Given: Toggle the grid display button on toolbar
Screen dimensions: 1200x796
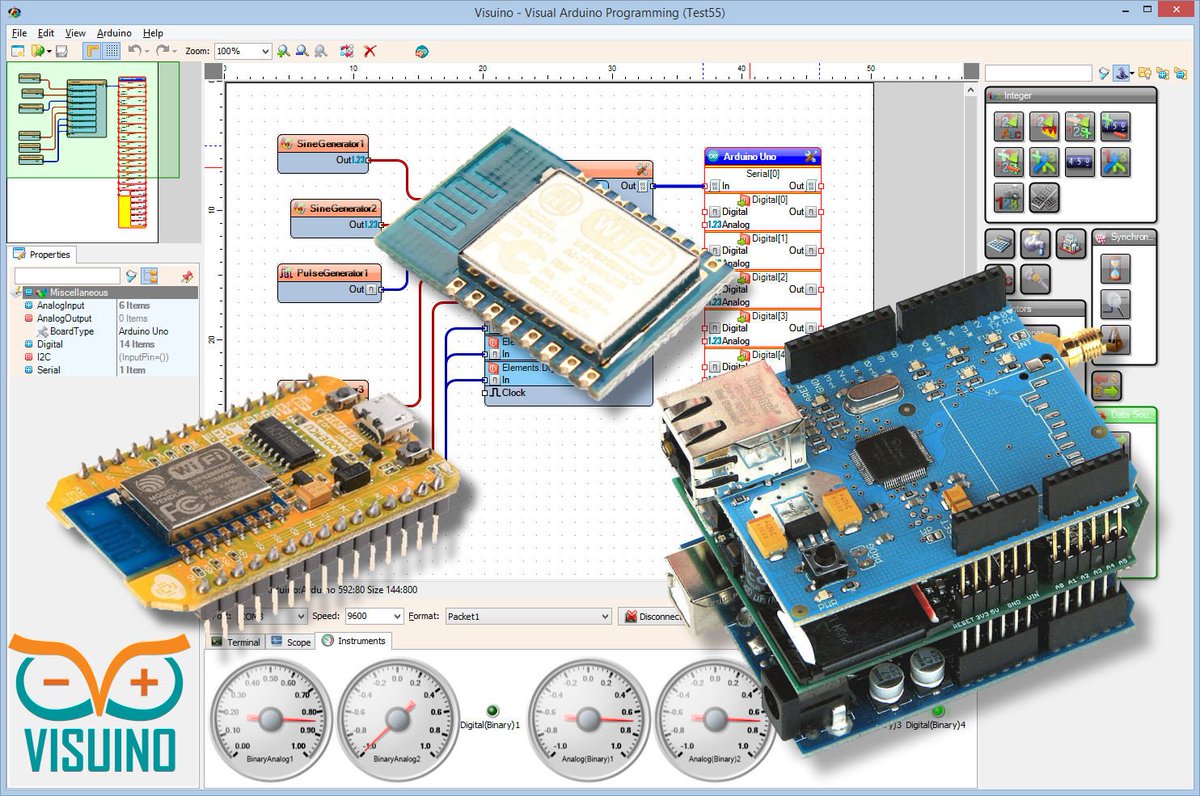Looking at the screenshot, I should [110, 50].
